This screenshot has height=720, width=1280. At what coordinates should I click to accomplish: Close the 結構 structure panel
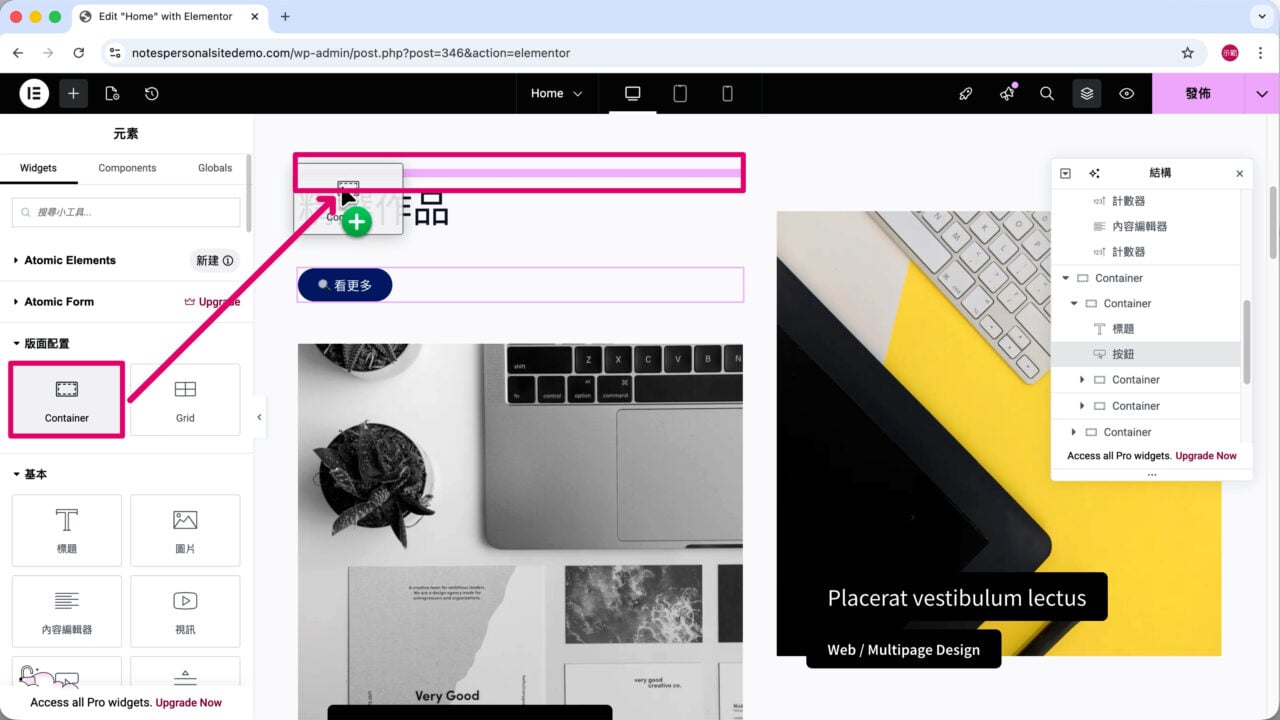click(1239, 173)
